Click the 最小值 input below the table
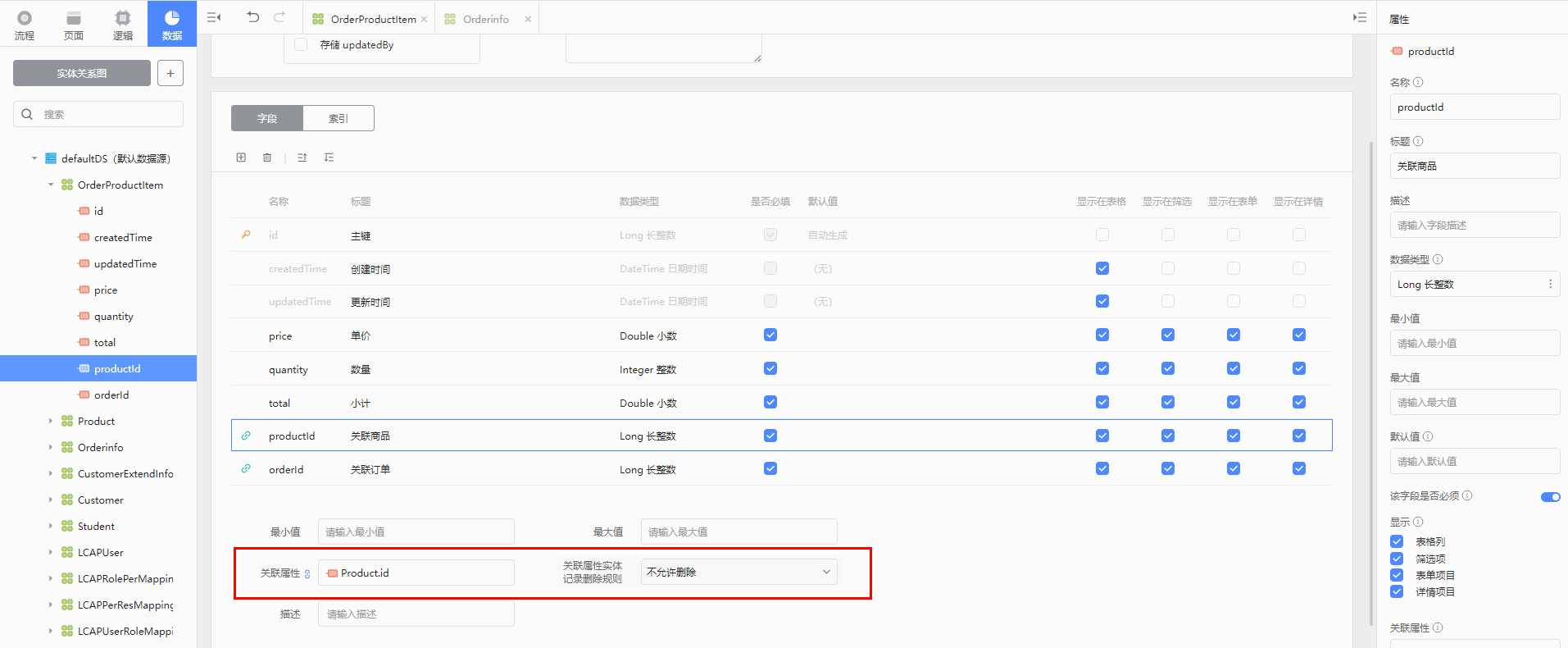Screen dimensions: 1568x648 [x=416, y=532]
